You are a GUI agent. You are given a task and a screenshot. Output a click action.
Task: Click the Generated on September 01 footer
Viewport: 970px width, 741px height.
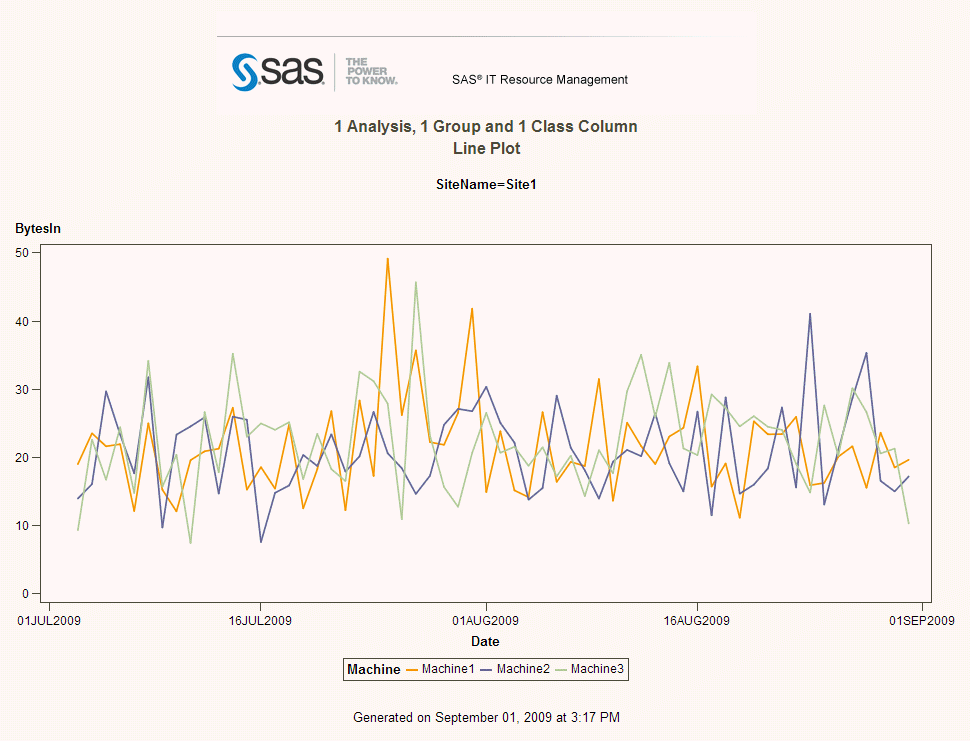point(486,718)
